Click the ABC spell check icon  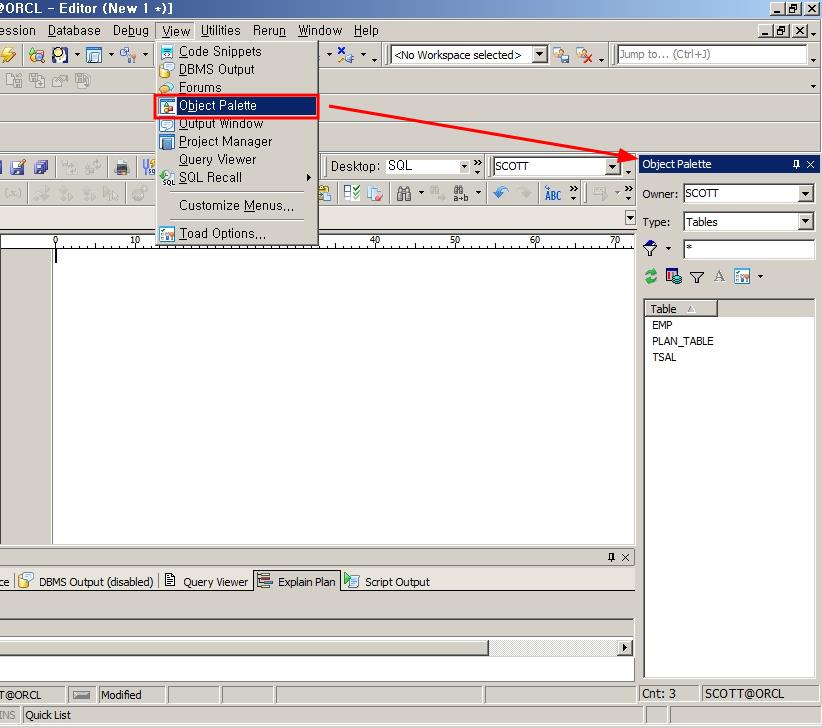(x=553, y=193)
